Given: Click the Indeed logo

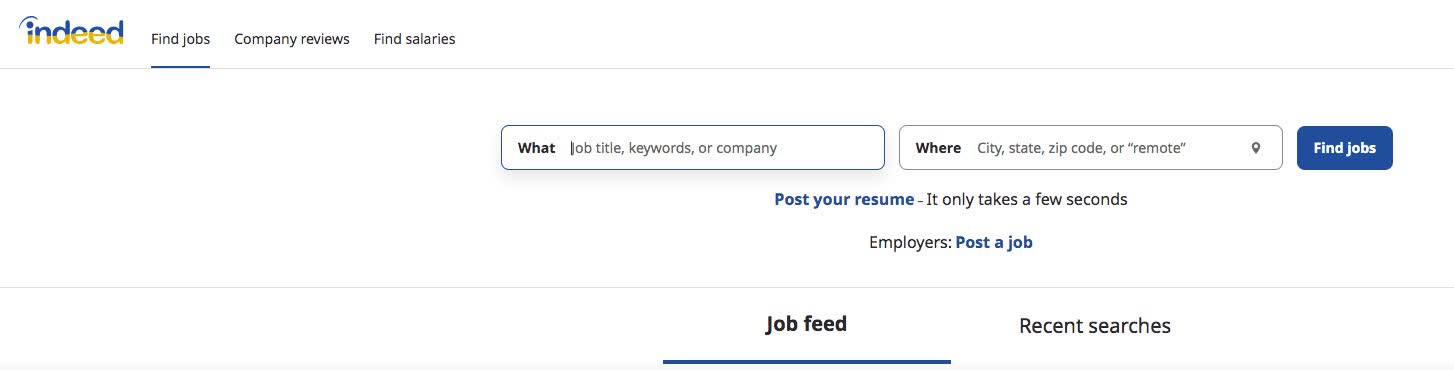Looking at the screenshot, I should pyautogui.click(x=71, y=32).
